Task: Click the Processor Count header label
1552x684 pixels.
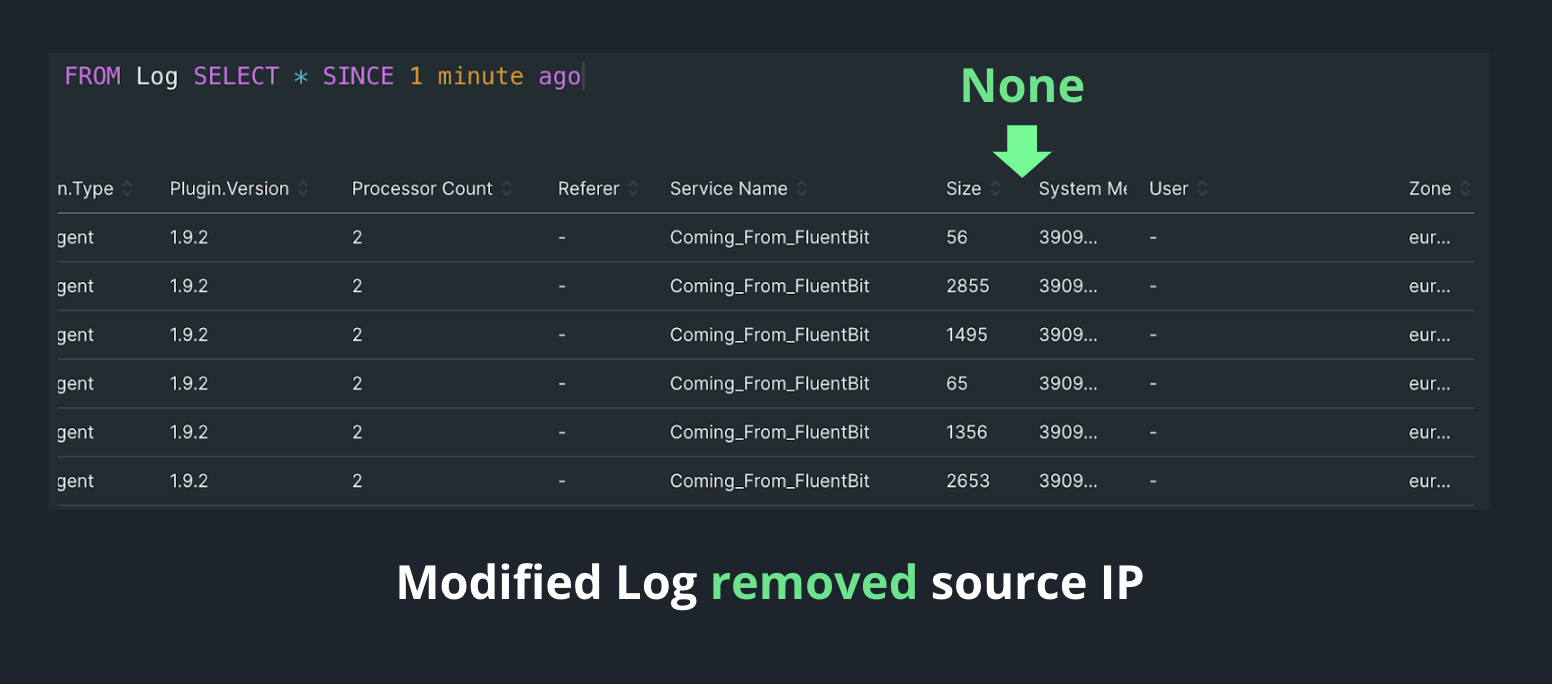Action: point(422,189)
